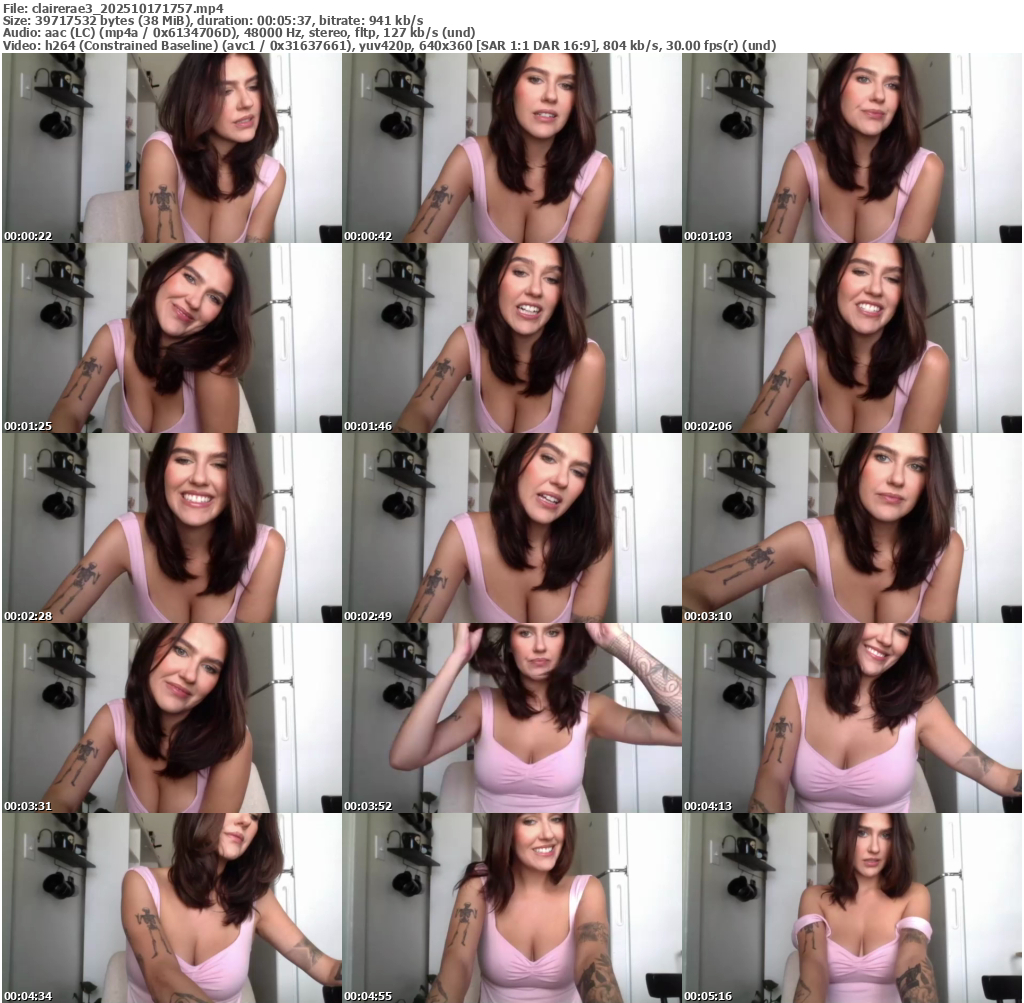Image resolution: width=1024 pixels, height=1003 pixels.
Task: Open the thumbnail frame stamped 00:00:22
Action: [172, 148]
